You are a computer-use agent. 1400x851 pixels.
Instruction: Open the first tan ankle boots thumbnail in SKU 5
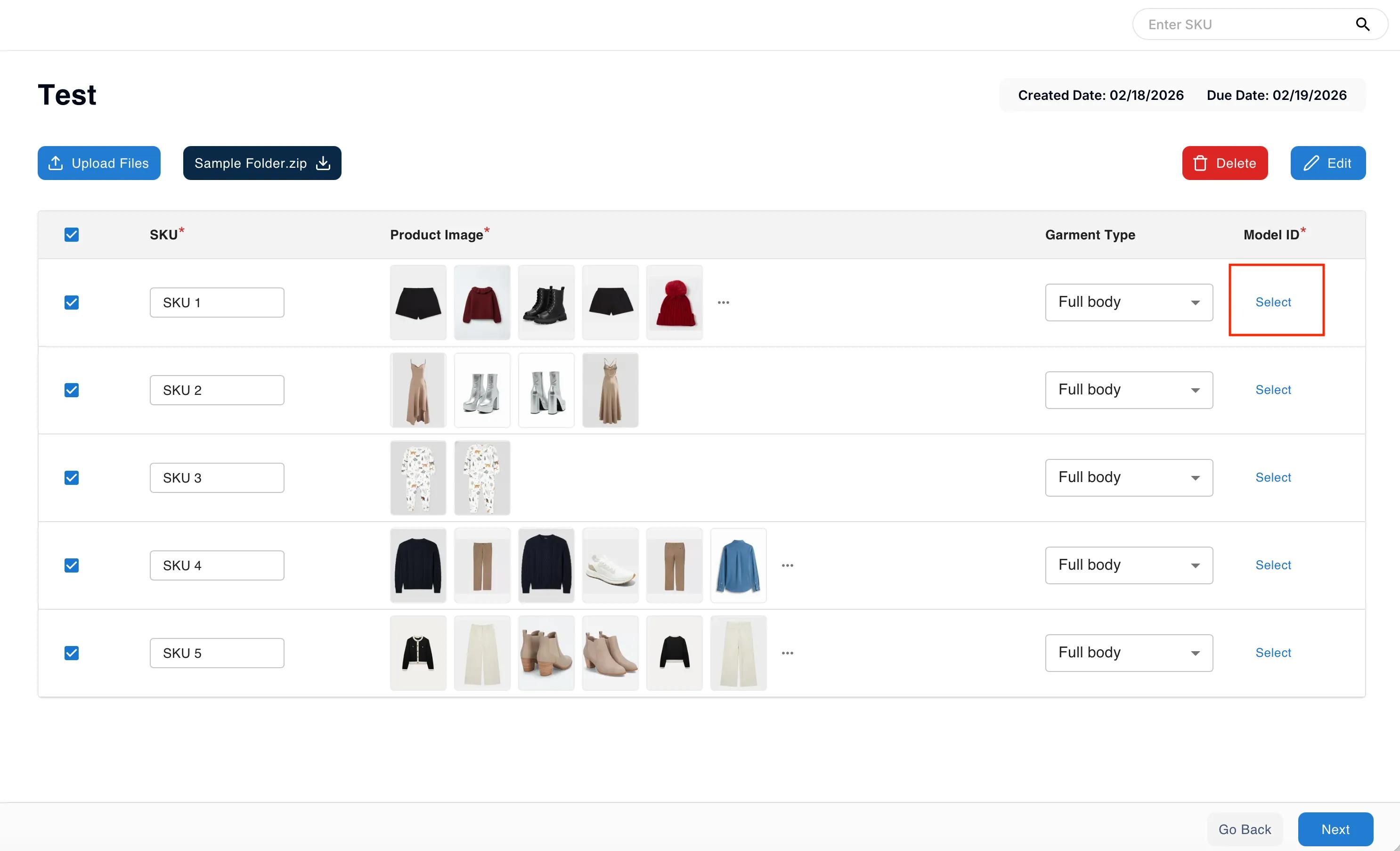(x=546, y=653)
